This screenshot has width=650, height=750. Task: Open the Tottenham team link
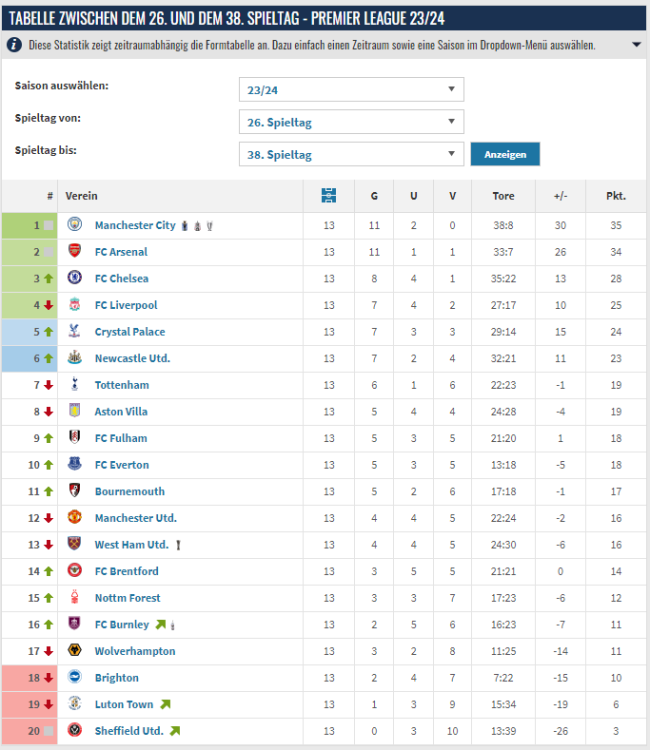click(122, 385)
